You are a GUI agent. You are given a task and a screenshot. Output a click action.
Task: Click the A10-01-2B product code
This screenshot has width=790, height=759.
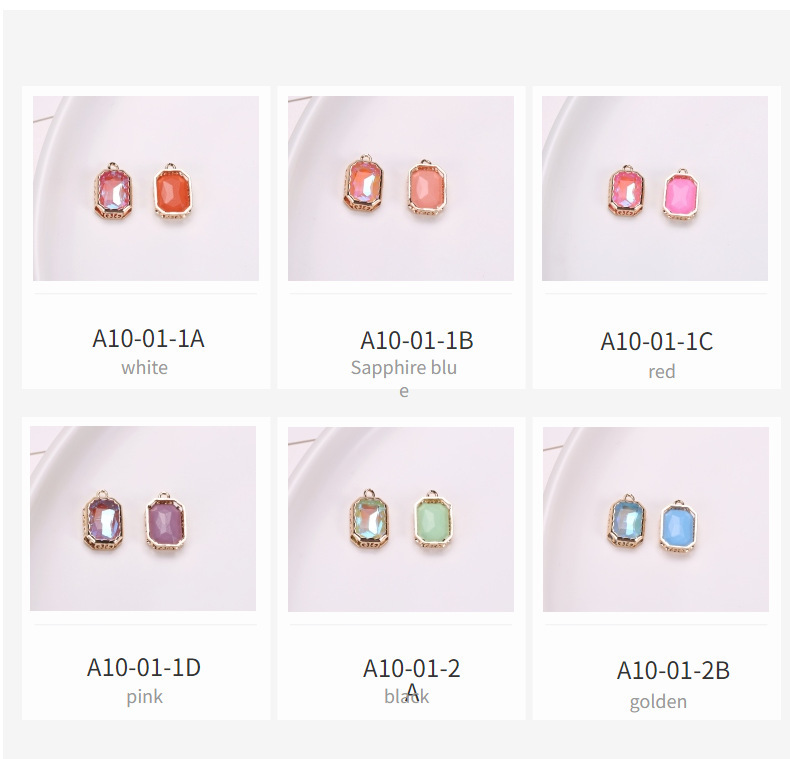click(x=673, y=670)
